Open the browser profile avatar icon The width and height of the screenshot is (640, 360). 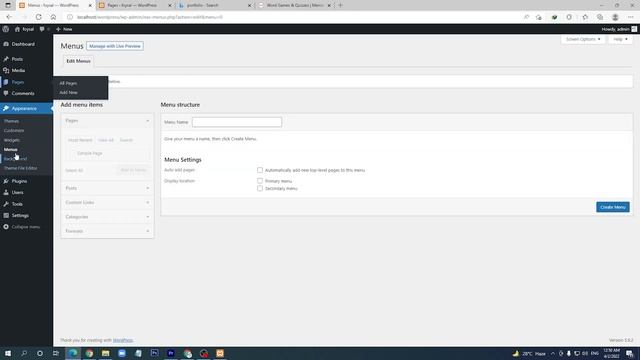[x=615, y=17]
